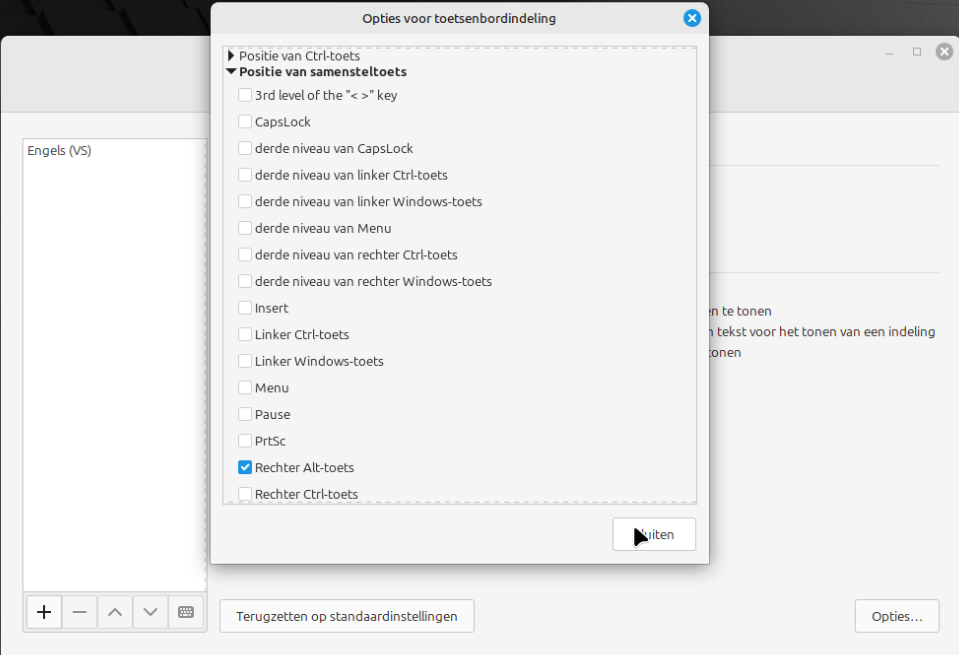
Task: Move layout up with the up arrow icon
Action: (115, 612)
